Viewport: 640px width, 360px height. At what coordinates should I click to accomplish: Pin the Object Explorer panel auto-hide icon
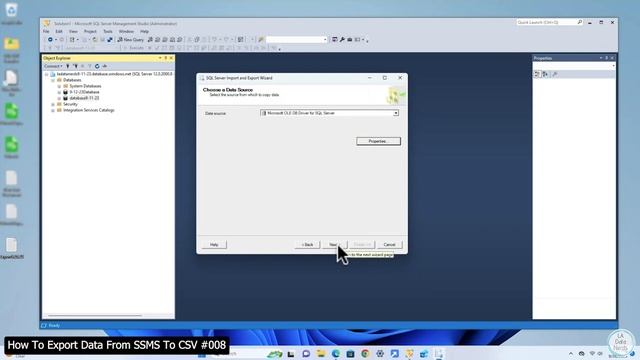166,58
